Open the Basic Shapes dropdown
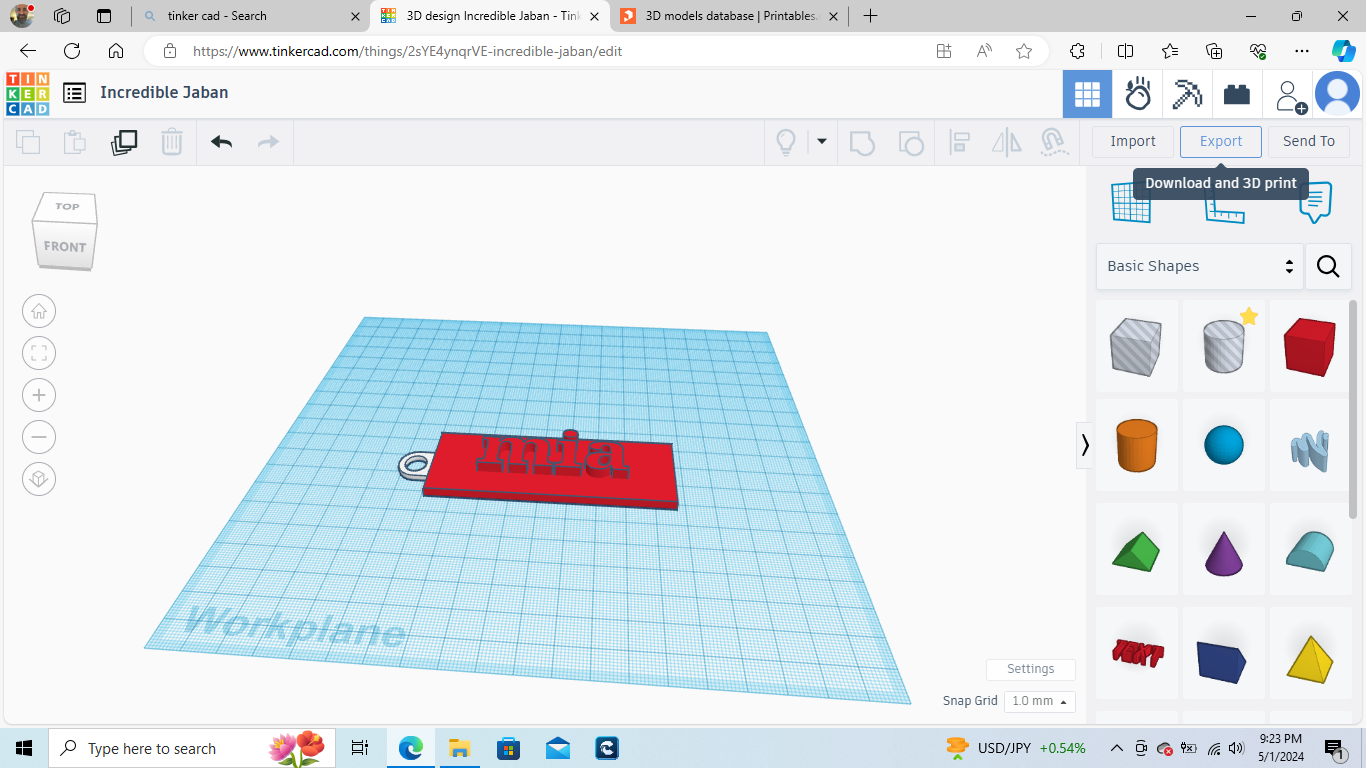1366x768 pixels. pos(1199,266)
